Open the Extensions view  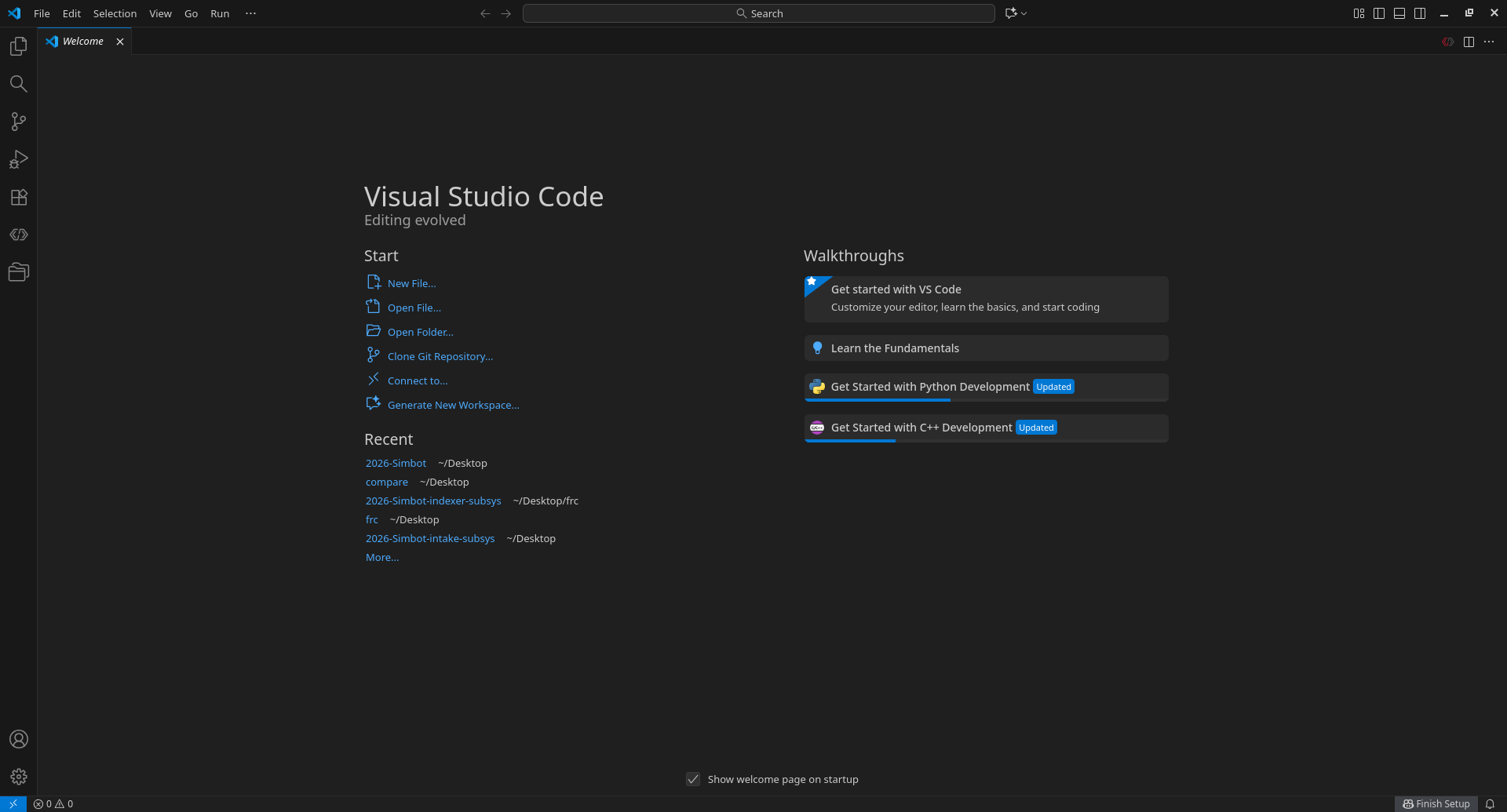coord(19,197)
